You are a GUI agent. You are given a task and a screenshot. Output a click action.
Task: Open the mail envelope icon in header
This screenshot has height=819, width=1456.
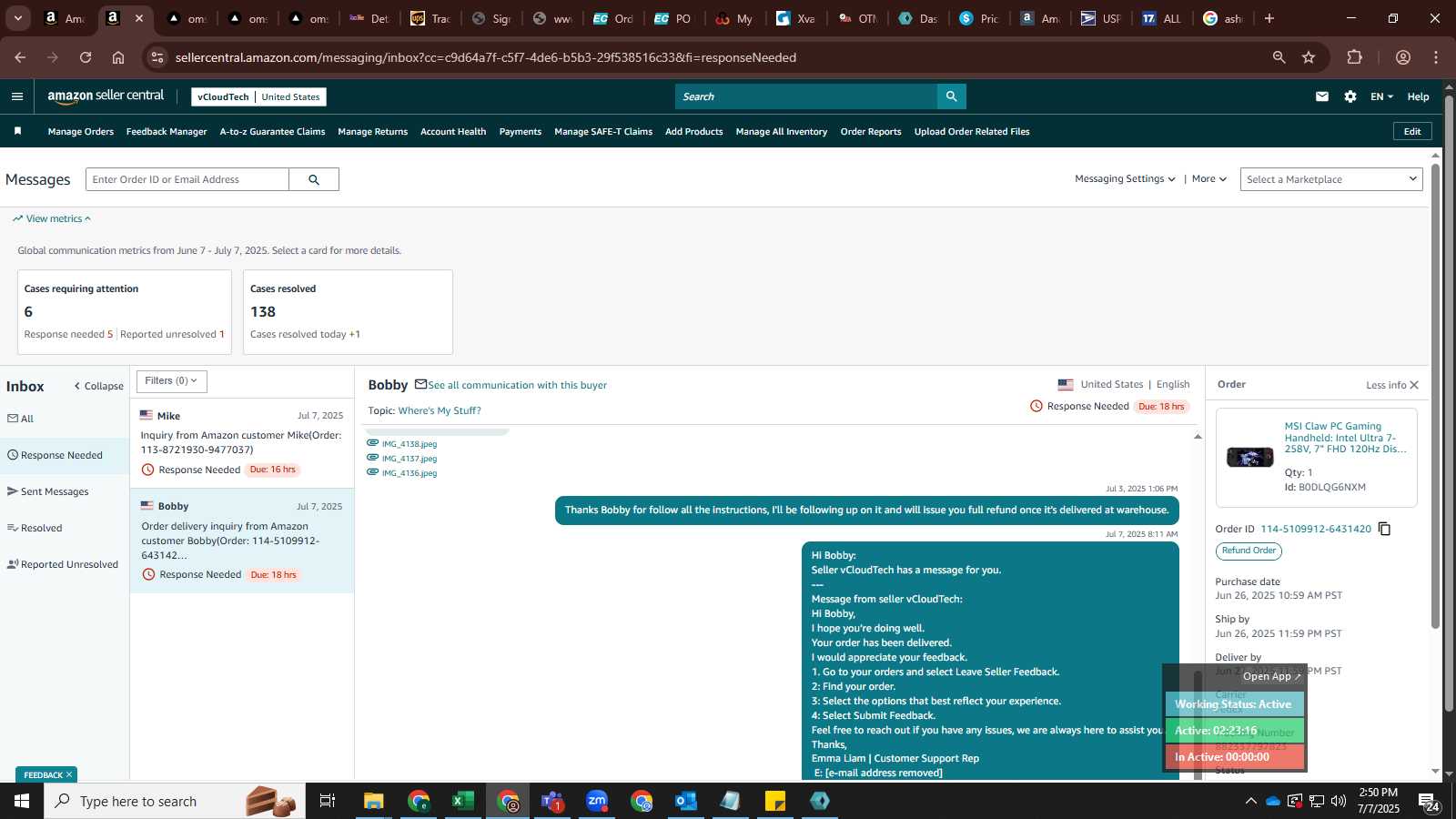(1322, 96)
